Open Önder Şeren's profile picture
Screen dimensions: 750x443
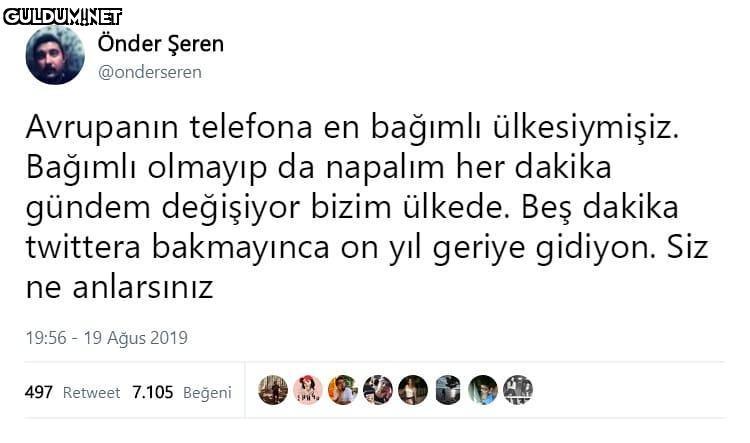tap(55, 56)
